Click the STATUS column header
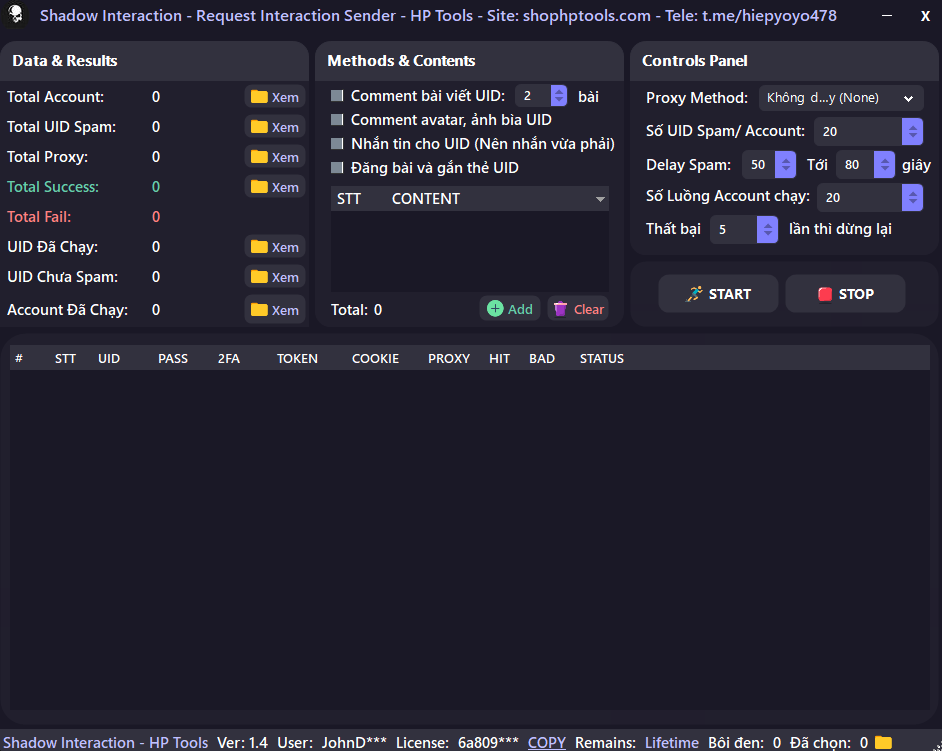 (602, 359)
